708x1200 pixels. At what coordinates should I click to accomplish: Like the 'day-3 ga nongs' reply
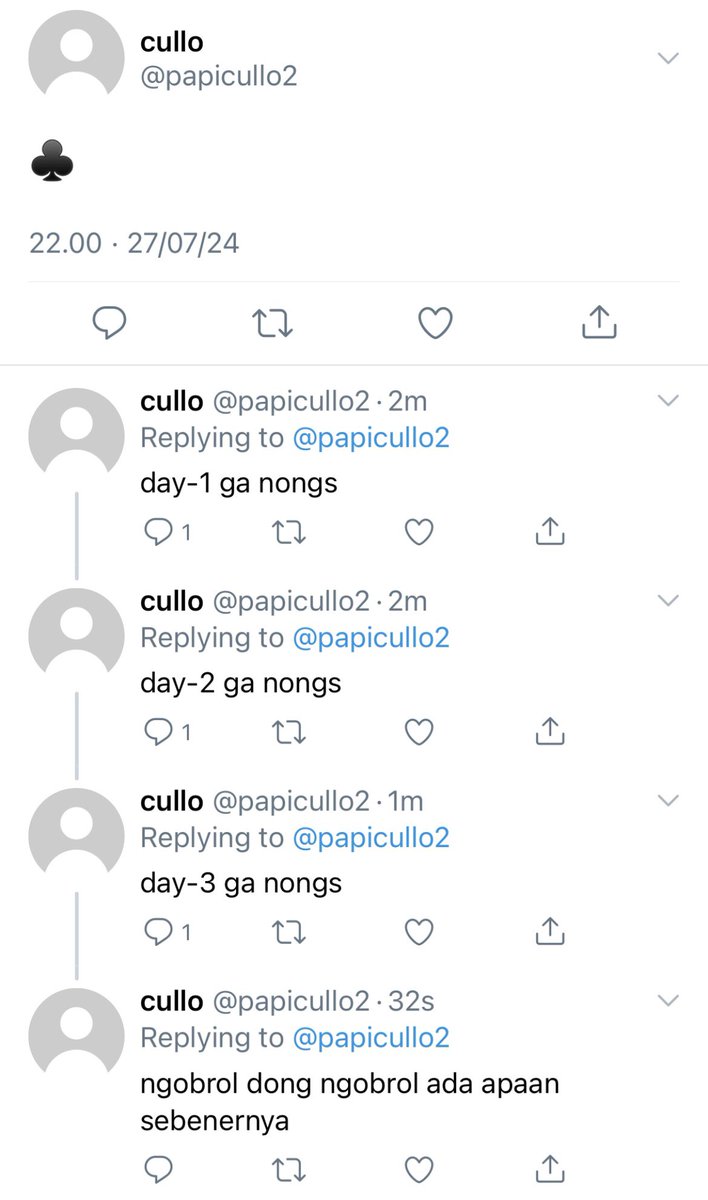pyautogui.click(x=418, y=933)
